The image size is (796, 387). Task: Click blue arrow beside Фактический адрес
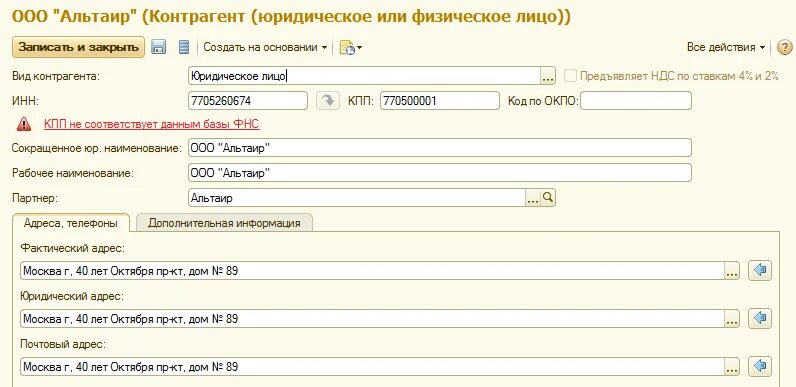click(760, 271)
